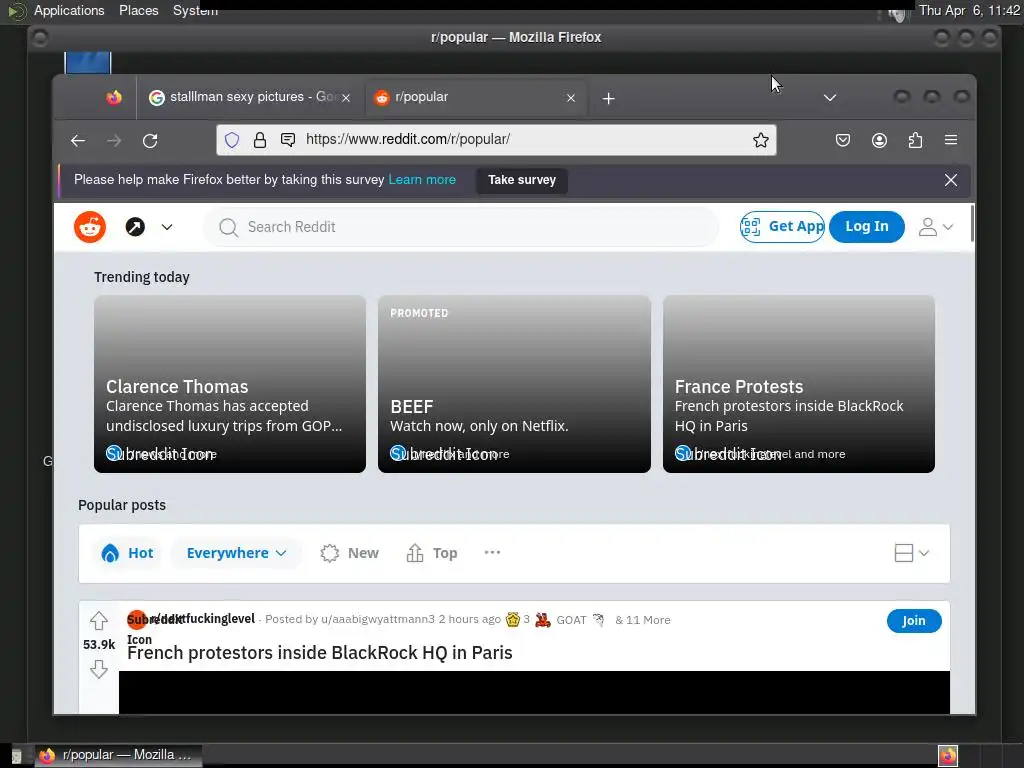Open the Places menu

(x=138, y=10)
